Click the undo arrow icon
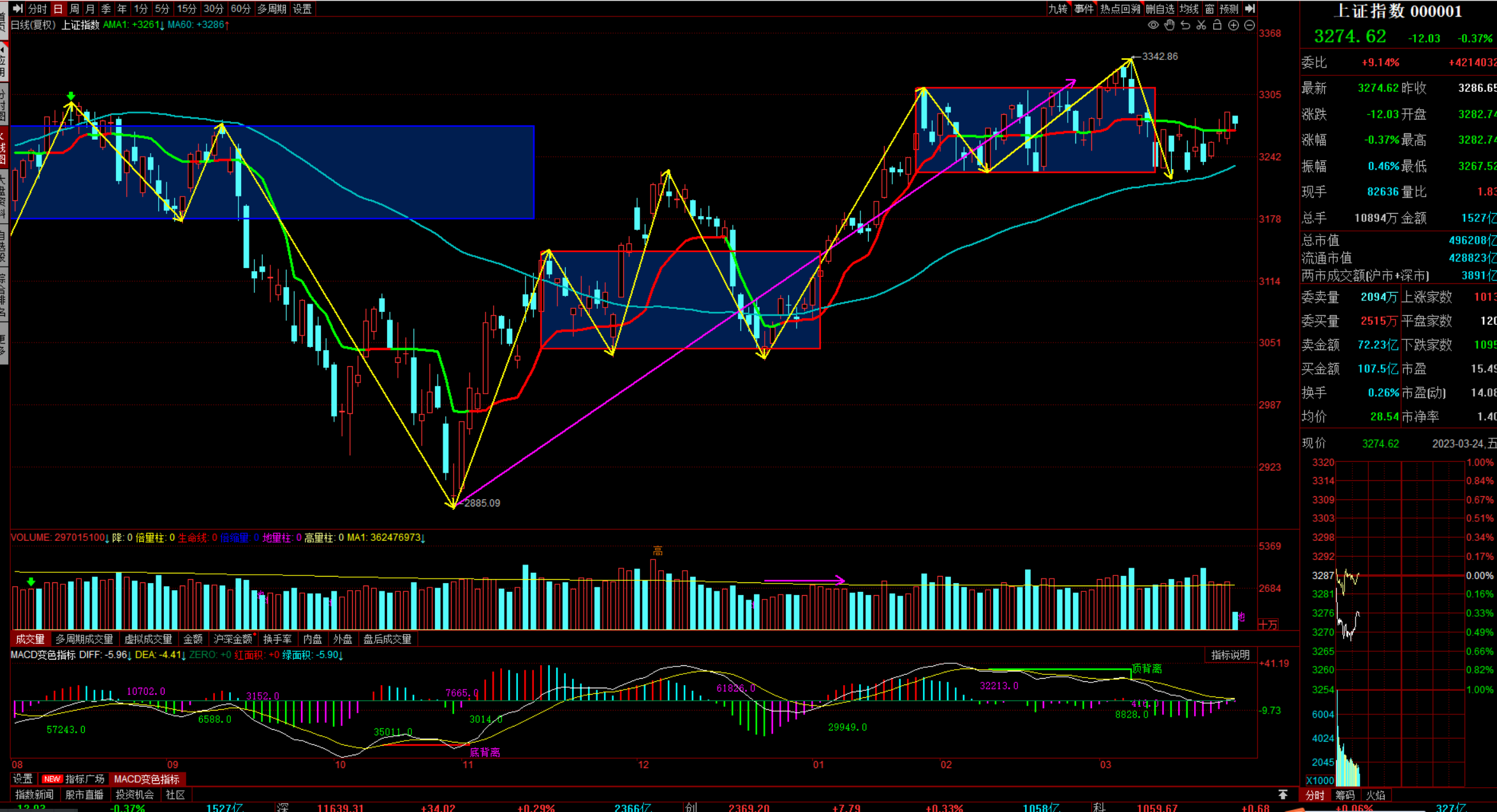Screen dimensions: 1497x812 point(1185,25)
